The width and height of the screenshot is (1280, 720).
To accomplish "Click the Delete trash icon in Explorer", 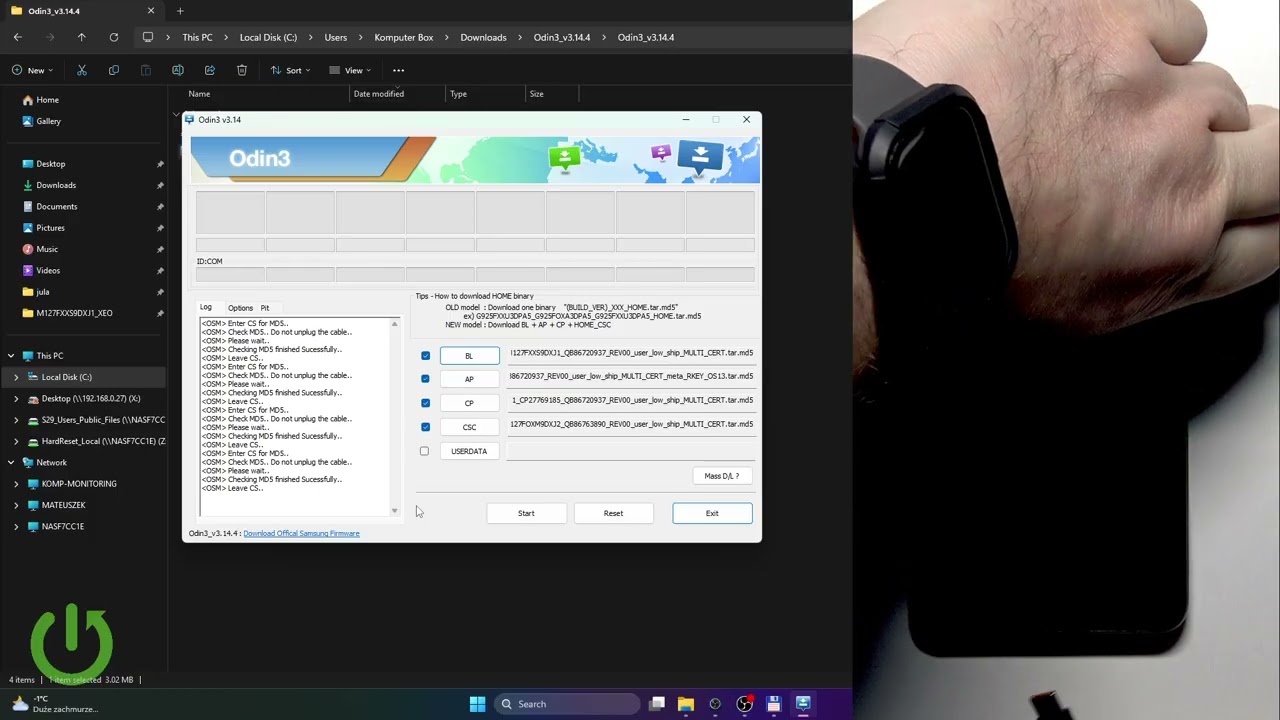I will point(242,70).
